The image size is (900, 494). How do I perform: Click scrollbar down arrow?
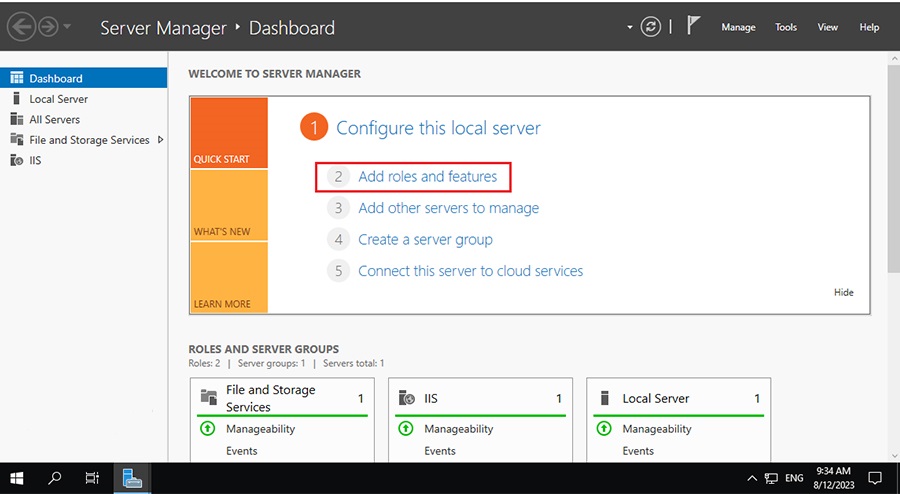tap(894, 456)
